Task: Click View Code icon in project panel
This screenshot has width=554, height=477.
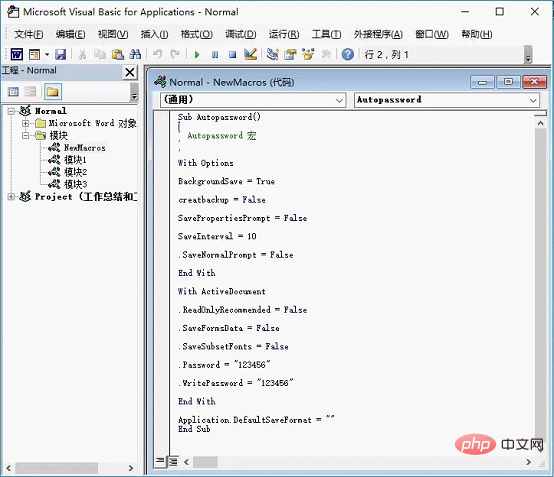Action: coord(13,92)
